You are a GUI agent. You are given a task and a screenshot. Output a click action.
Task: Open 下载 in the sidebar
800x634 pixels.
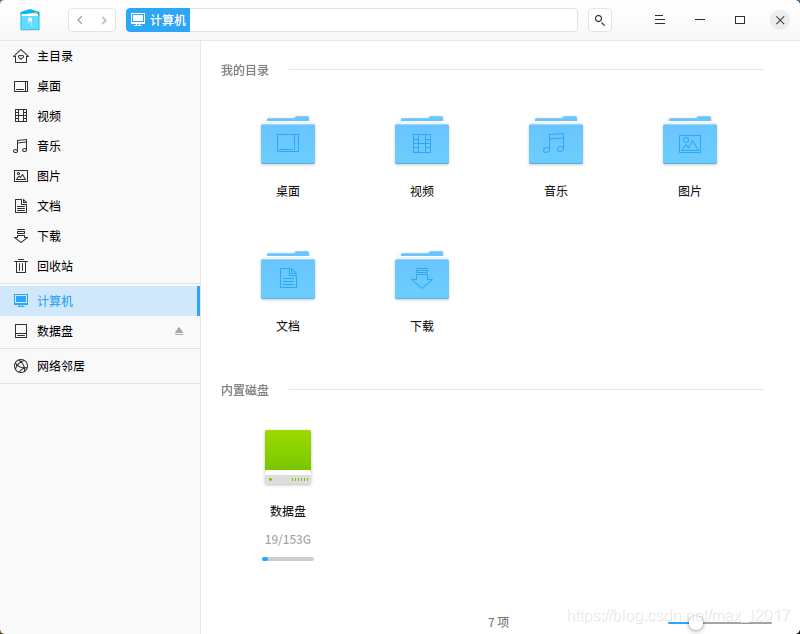[100, 236]
